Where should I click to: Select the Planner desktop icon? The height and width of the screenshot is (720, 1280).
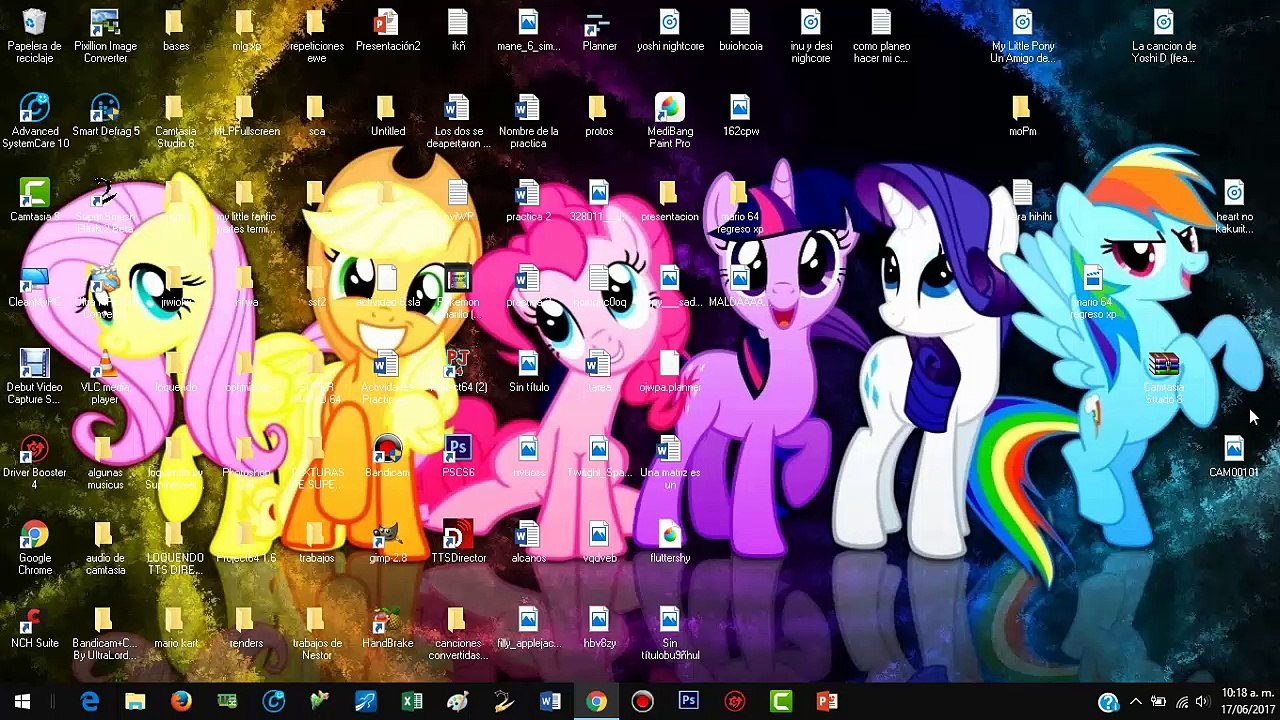pyautogui.click(x=599, y=31)
